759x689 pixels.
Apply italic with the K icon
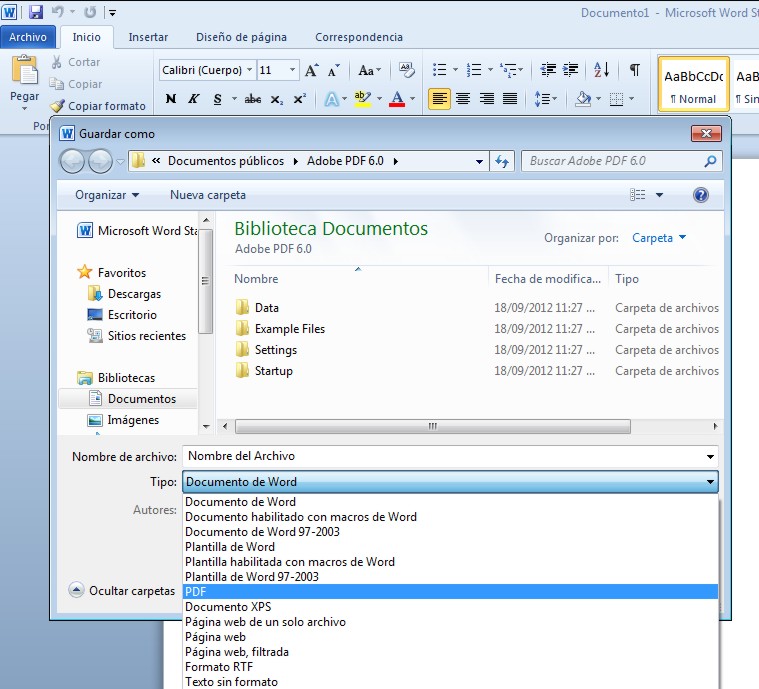click(193, 99)
